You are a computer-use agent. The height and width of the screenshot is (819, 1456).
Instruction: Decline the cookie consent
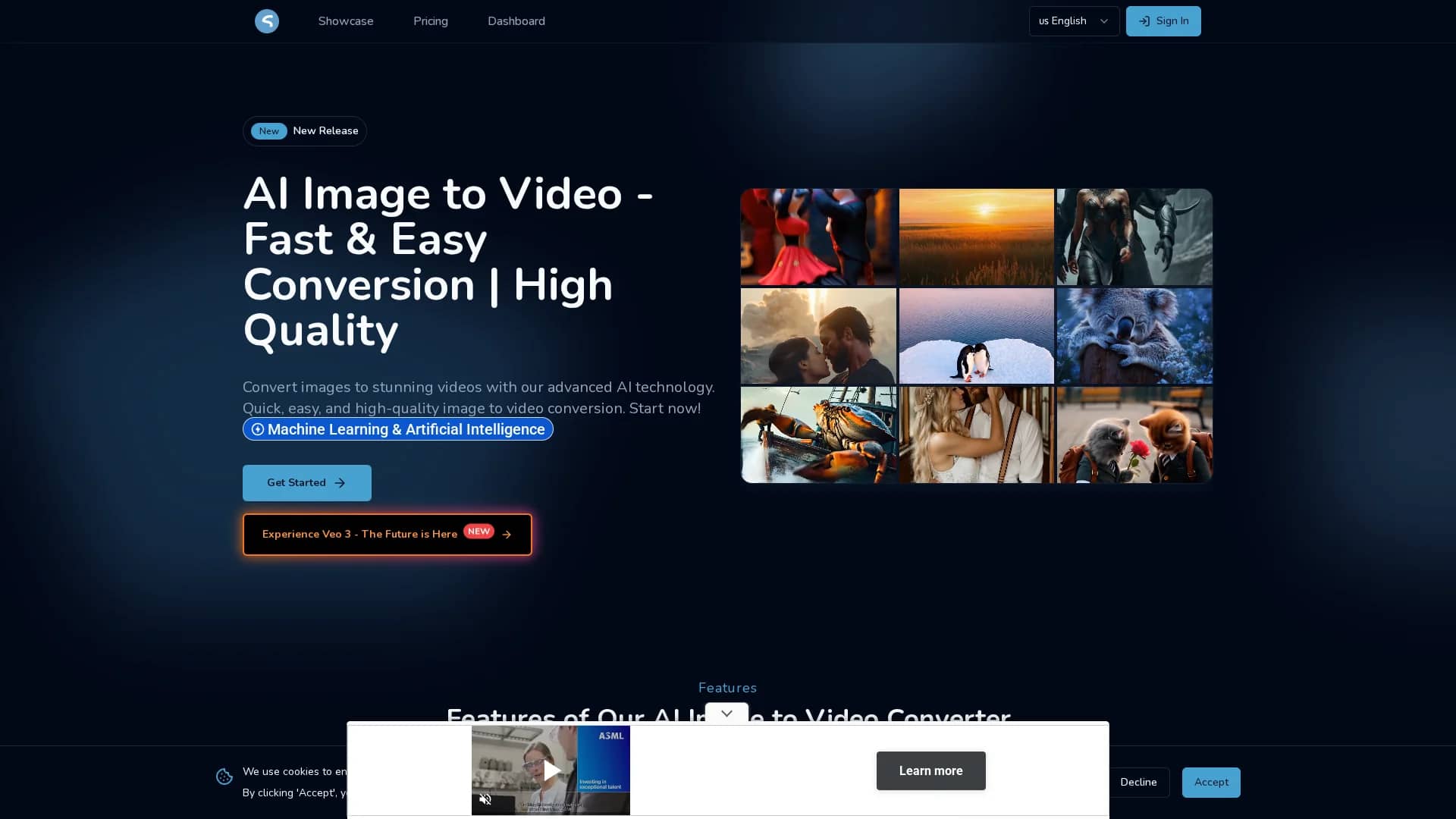(x=1138, y=783)
